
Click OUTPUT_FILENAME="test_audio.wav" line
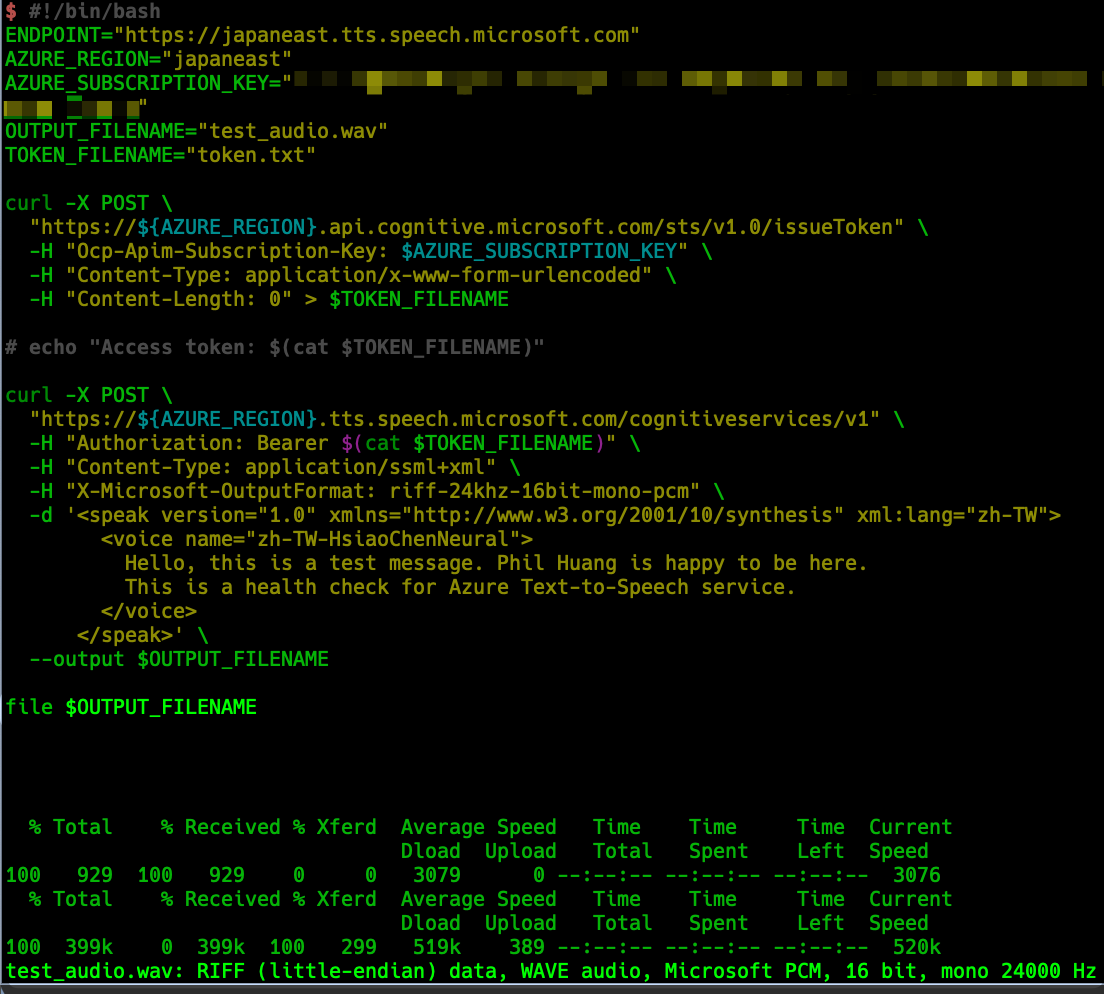pos(196,131)
